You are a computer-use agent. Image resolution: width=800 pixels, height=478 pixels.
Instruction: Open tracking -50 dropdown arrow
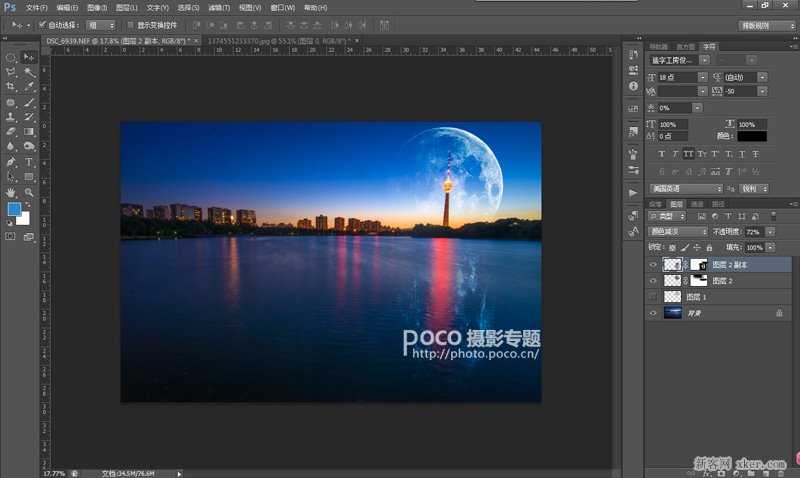[x=762, y=91]
